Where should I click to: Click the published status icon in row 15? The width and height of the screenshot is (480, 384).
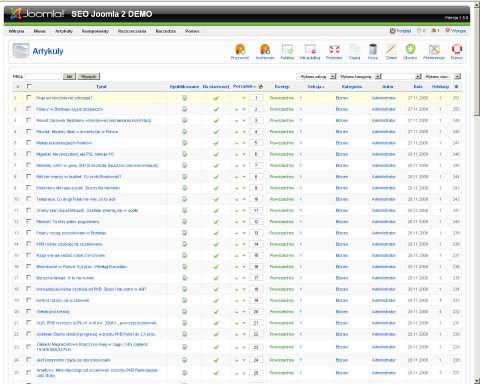coord(184,255)
